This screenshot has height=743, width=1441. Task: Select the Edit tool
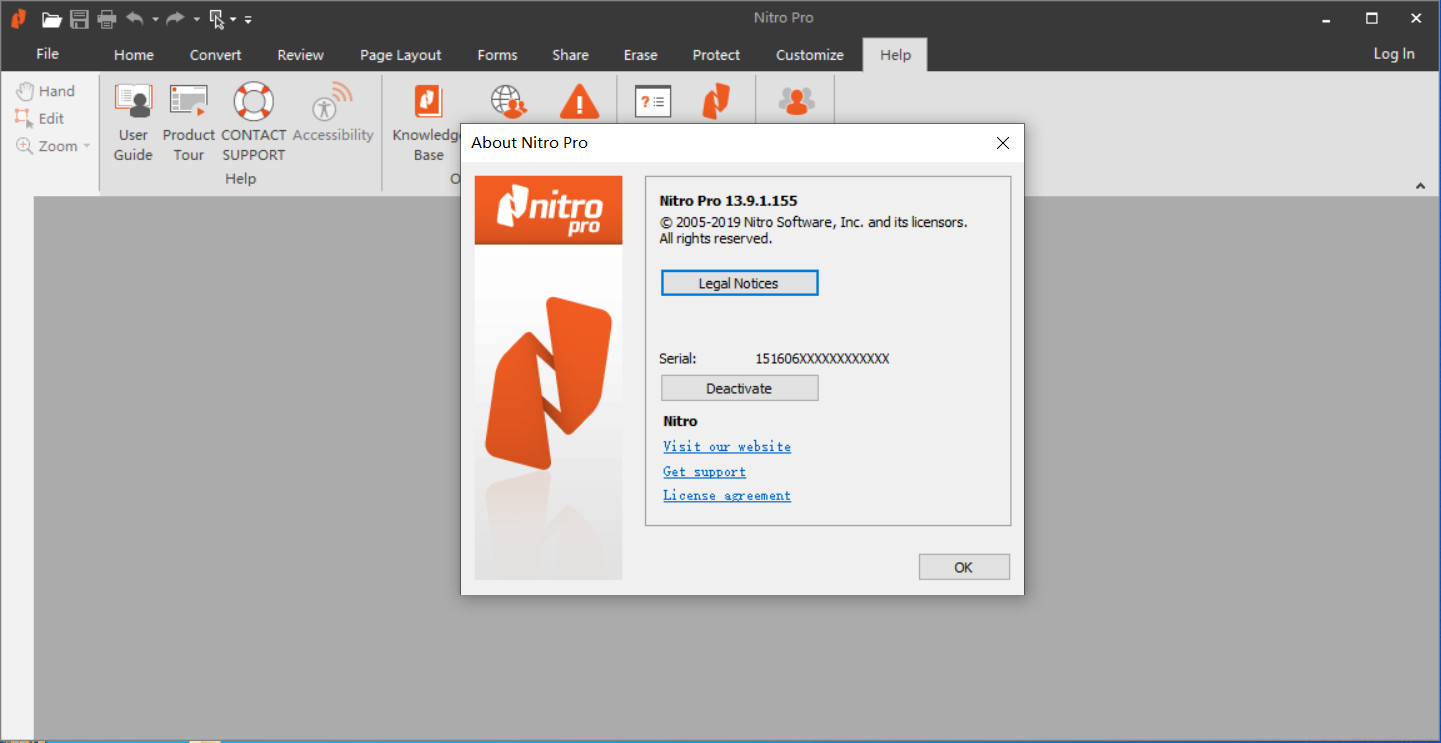(40, 118)
